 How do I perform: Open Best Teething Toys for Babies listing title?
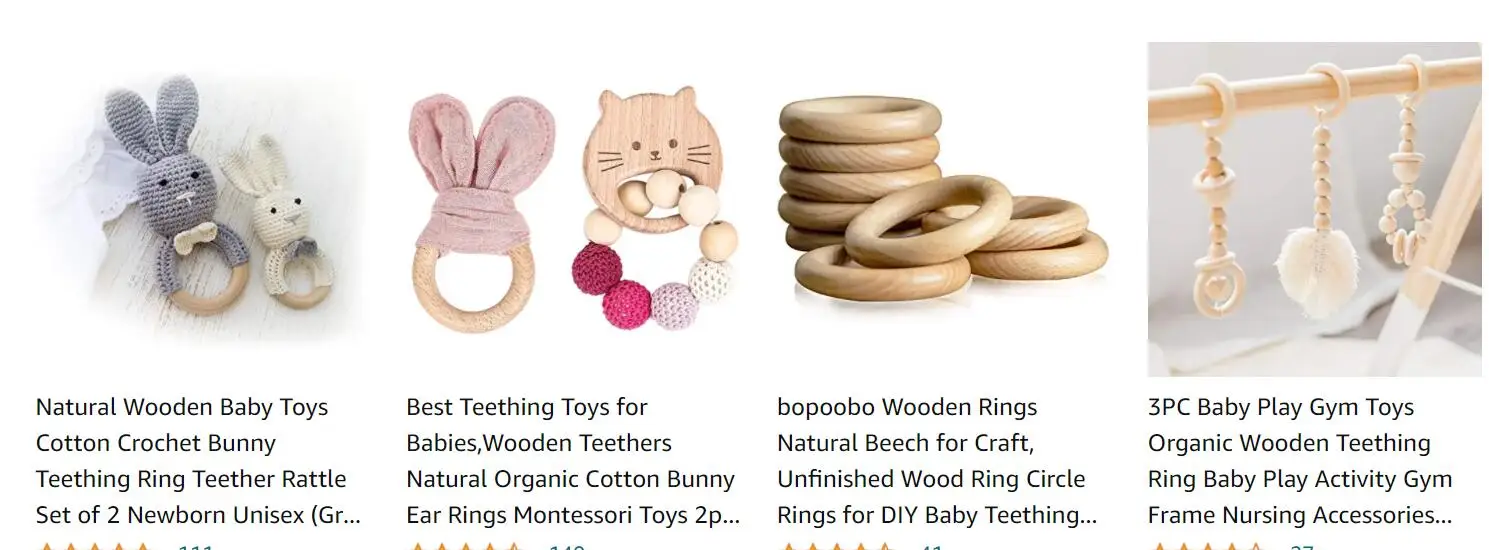[x=573, y=461]
